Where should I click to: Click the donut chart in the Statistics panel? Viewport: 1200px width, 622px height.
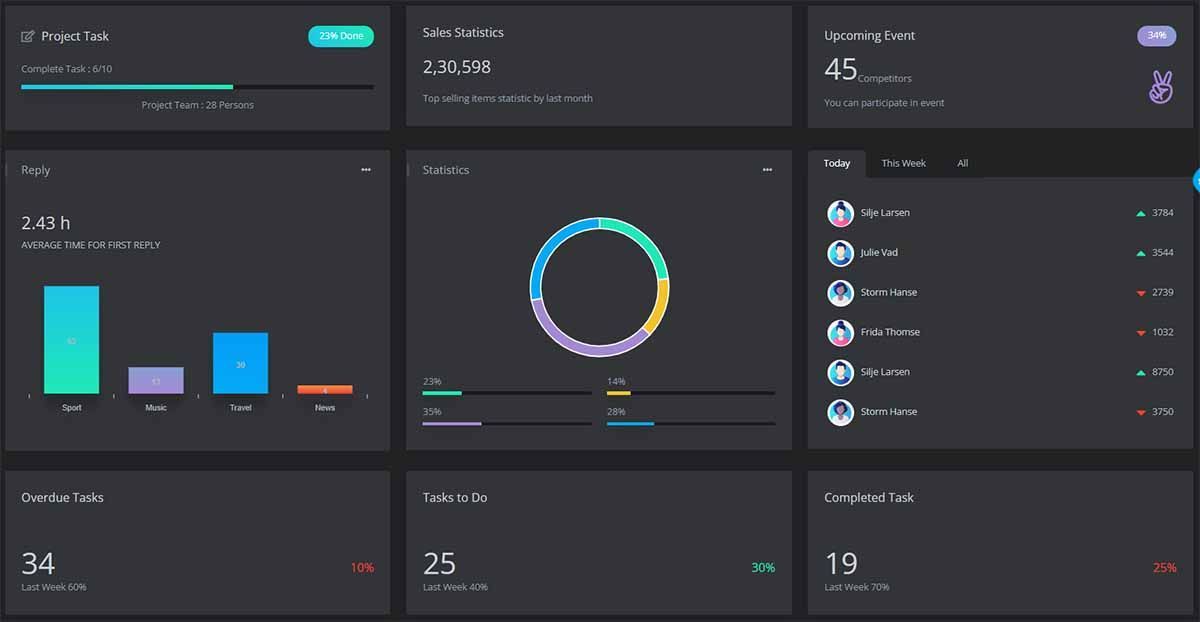[598, 286]
